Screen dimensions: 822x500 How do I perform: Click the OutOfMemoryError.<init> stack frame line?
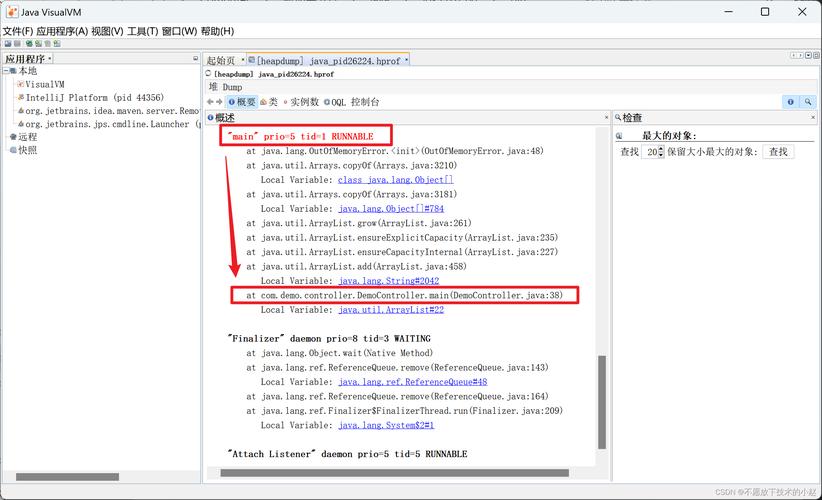pyautogui.click(x=395, y=151)
